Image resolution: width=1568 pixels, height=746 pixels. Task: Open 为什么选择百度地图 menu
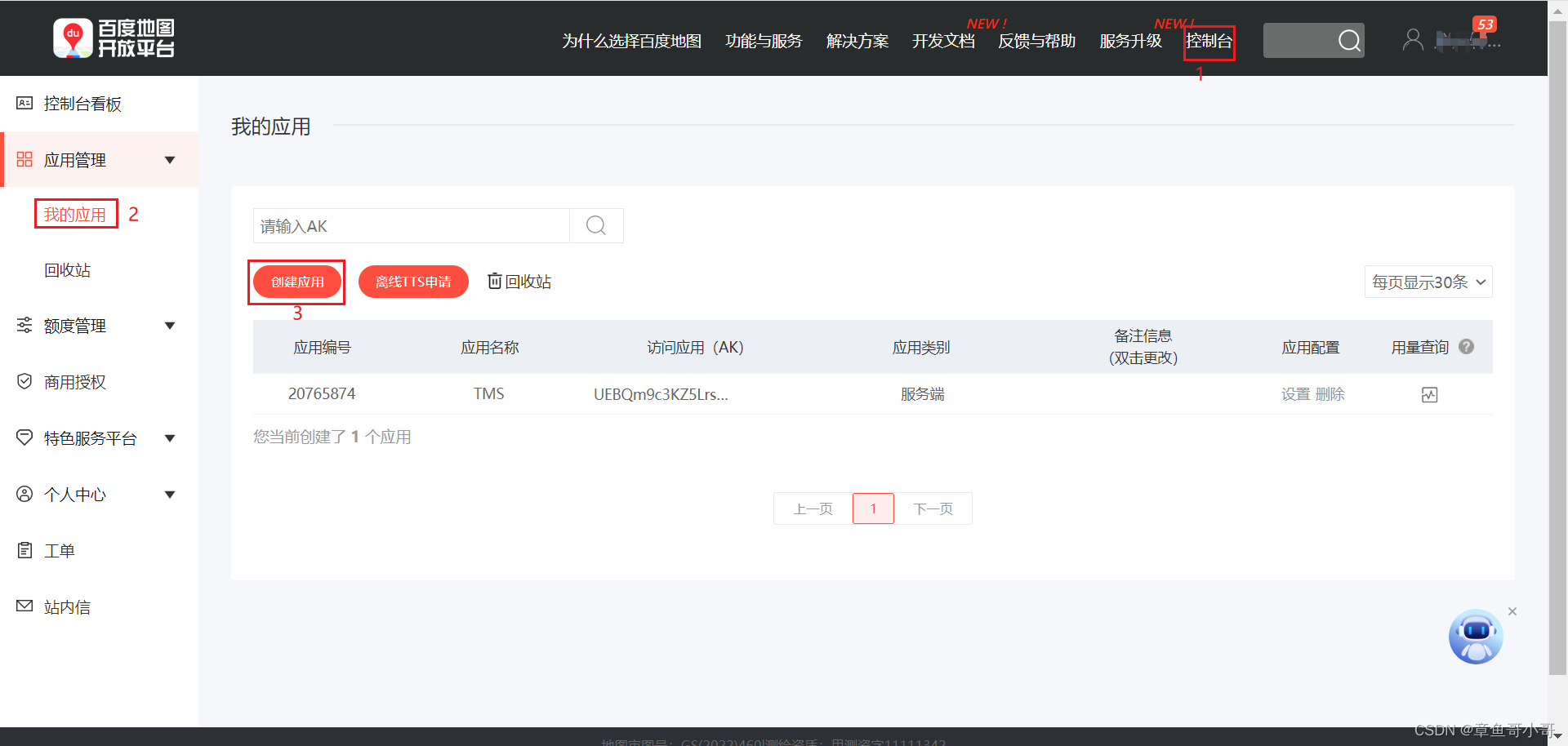coord(631,41)
